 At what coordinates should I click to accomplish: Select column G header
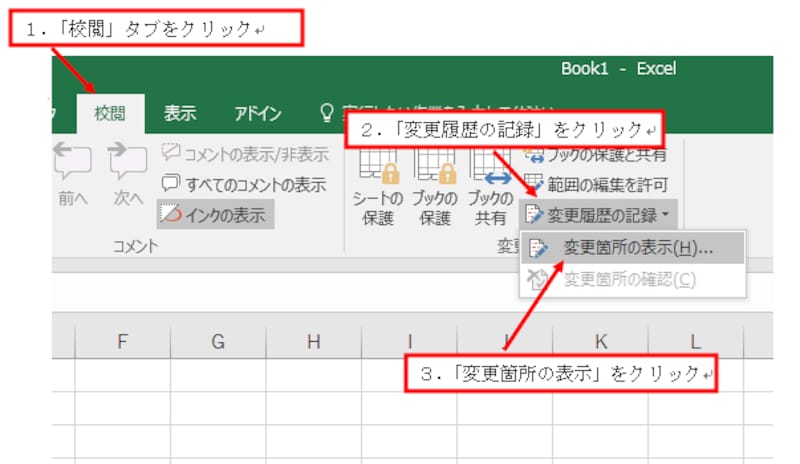[x=218, y=341]
